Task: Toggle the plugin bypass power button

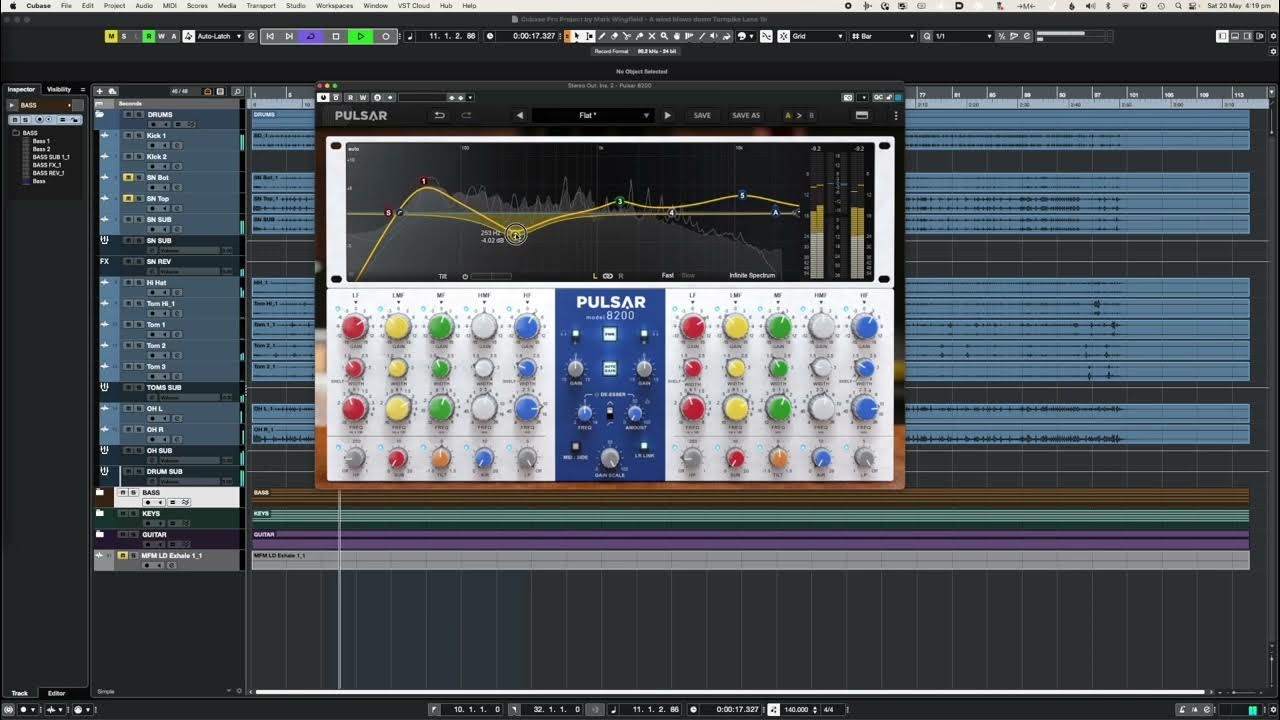Action: 323,97
